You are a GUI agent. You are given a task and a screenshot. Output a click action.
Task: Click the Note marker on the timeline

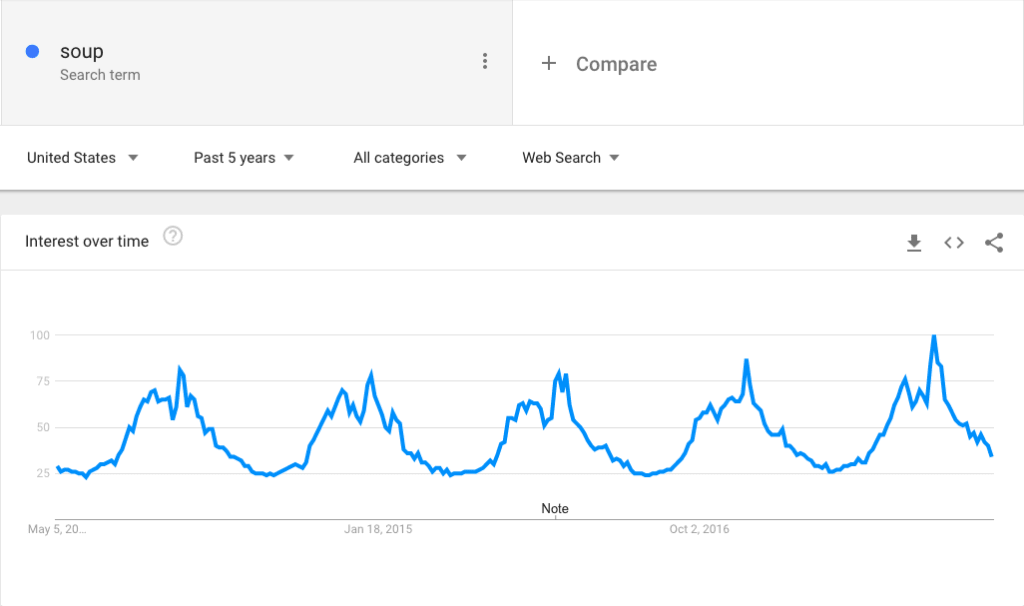pyautogui.click(x=554, y=509)
